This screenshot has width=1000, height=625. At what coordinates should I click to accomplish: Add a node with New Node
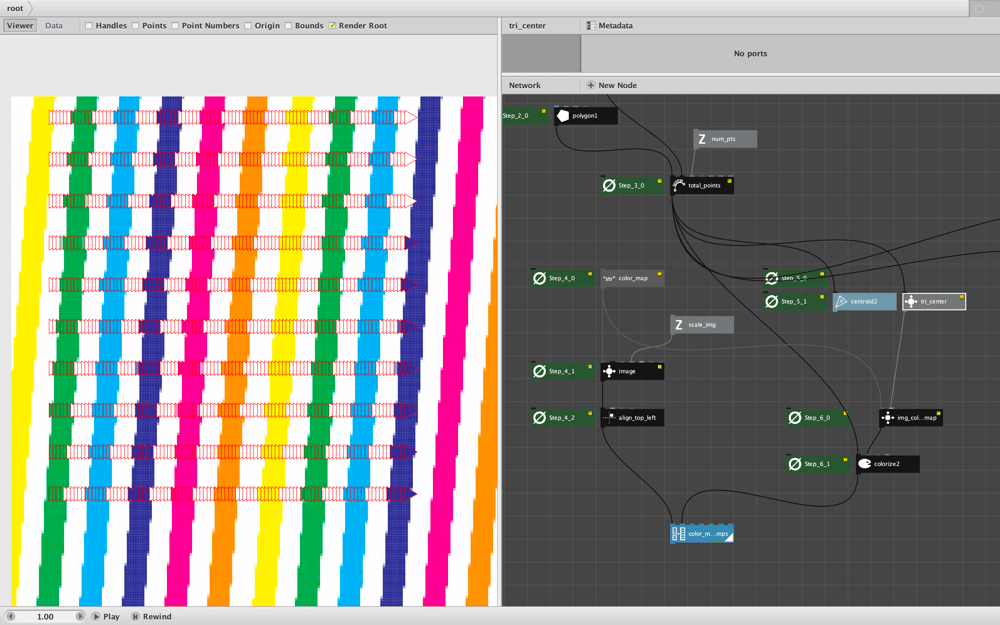click(x=612, y=85)
